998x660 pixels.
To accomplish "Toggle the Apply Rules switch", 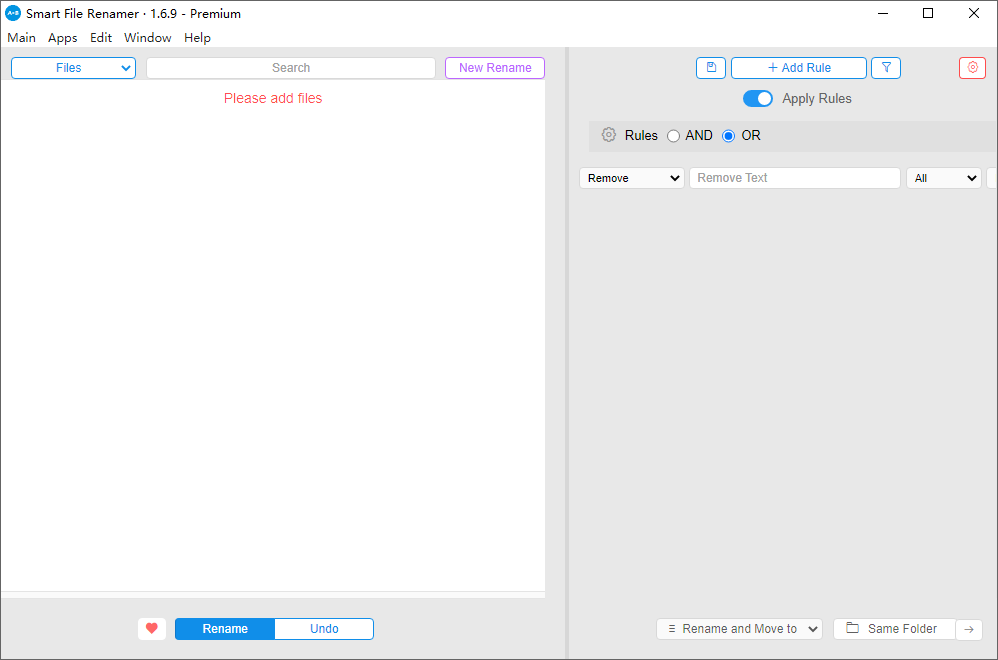I will (757, 99).
